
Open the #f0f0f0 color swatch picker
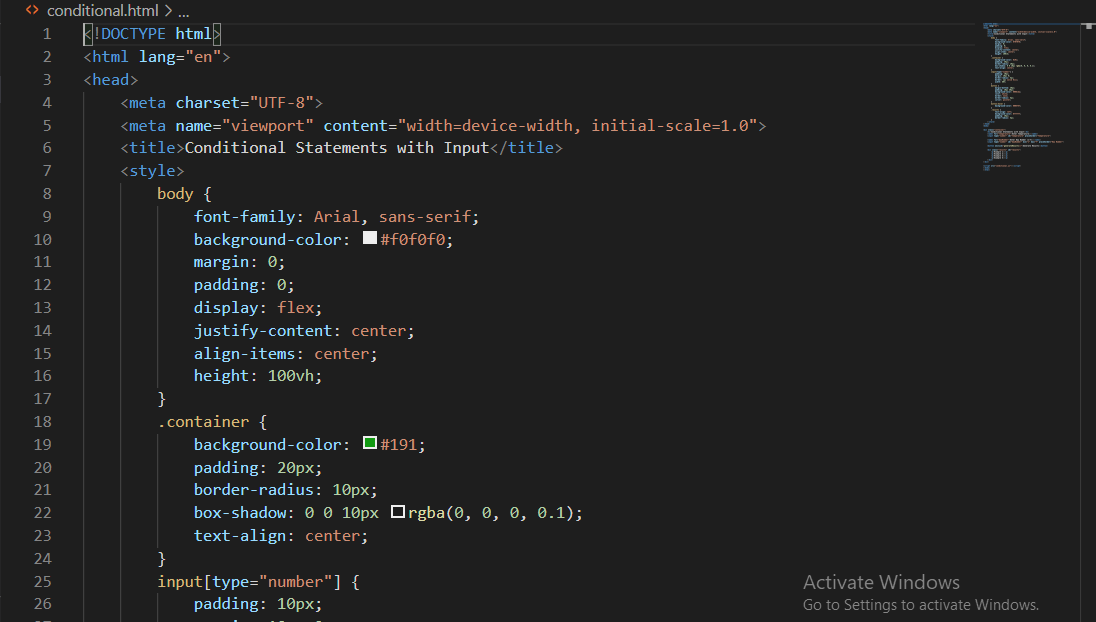pyautogui.click(x=370, y=238)
